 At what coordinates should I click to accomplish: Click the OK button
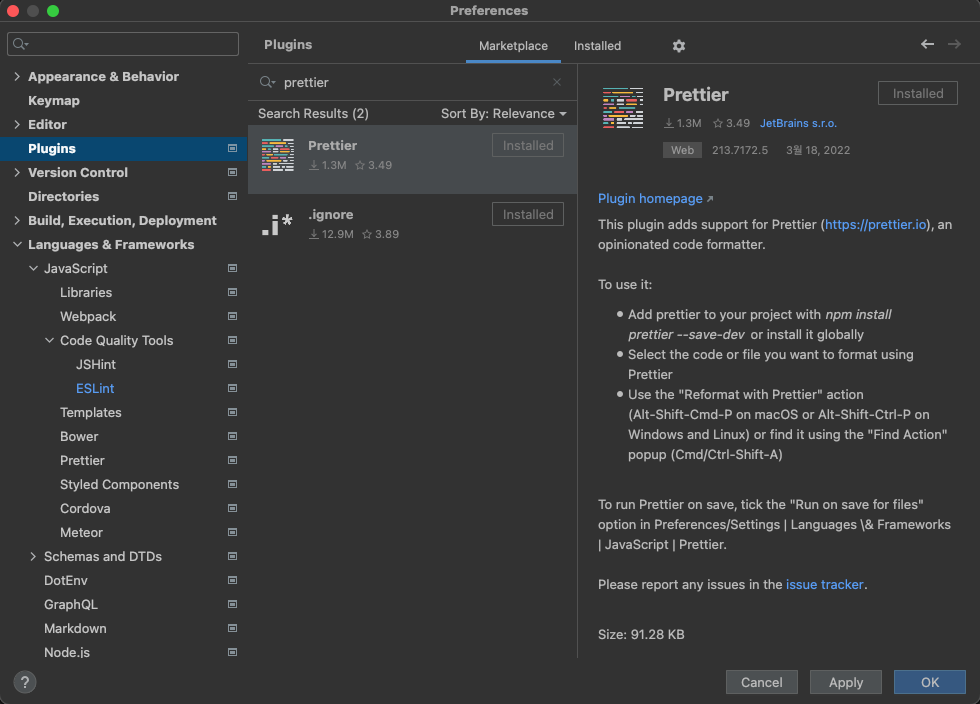pyautogui.click(x=929, y=682)
